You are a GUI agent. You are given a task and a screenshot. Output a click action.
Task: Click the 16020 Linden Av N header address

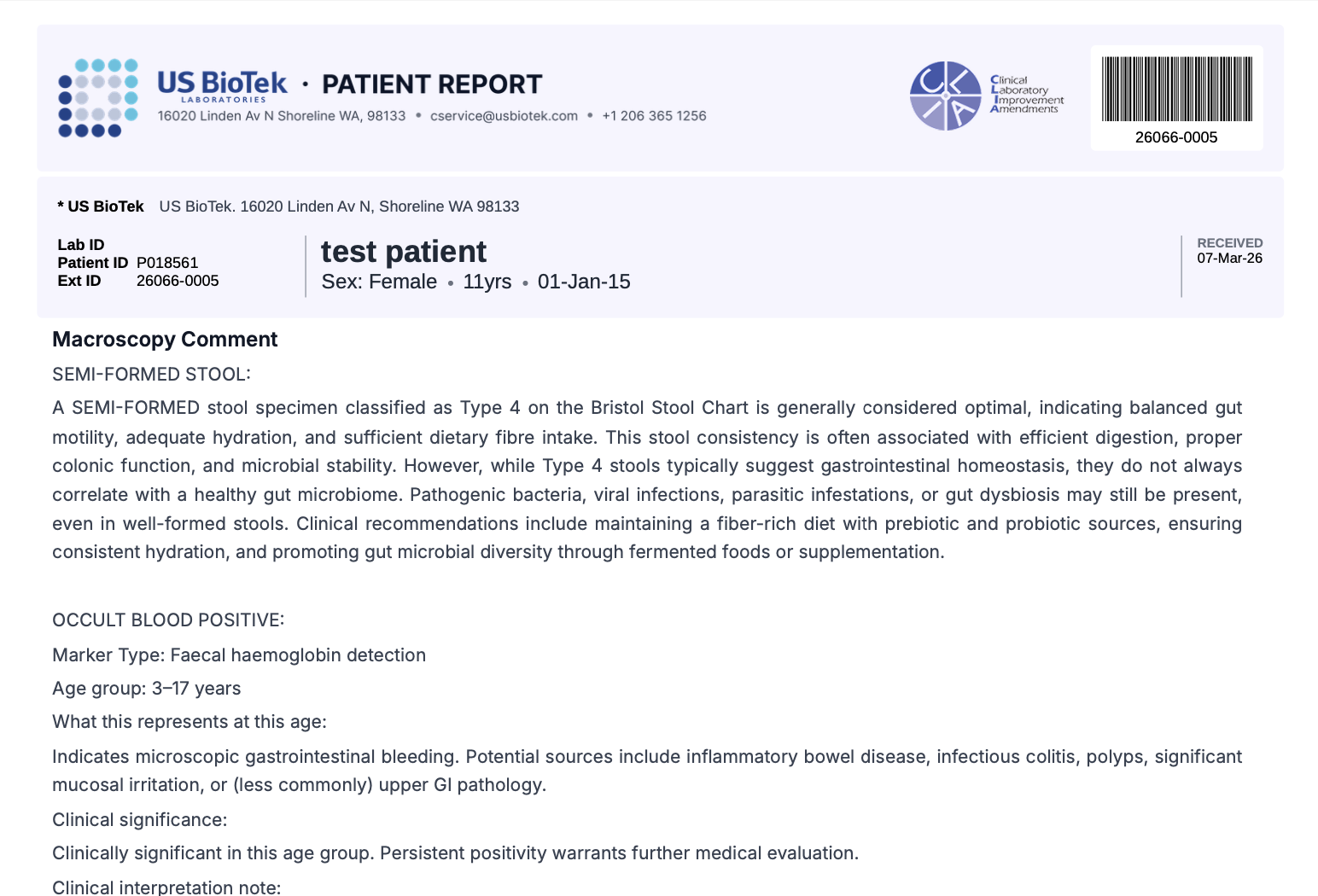(281, 116)
